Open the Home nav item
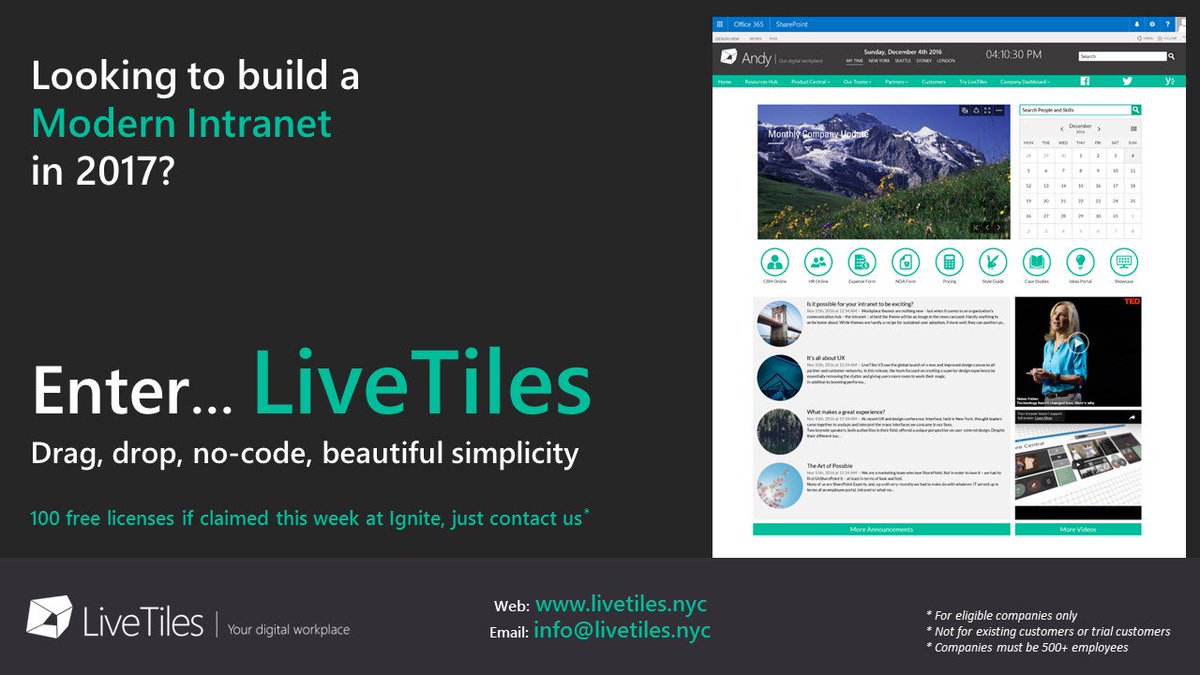Viewport: 1200px width, 675px height. [724, 81]
